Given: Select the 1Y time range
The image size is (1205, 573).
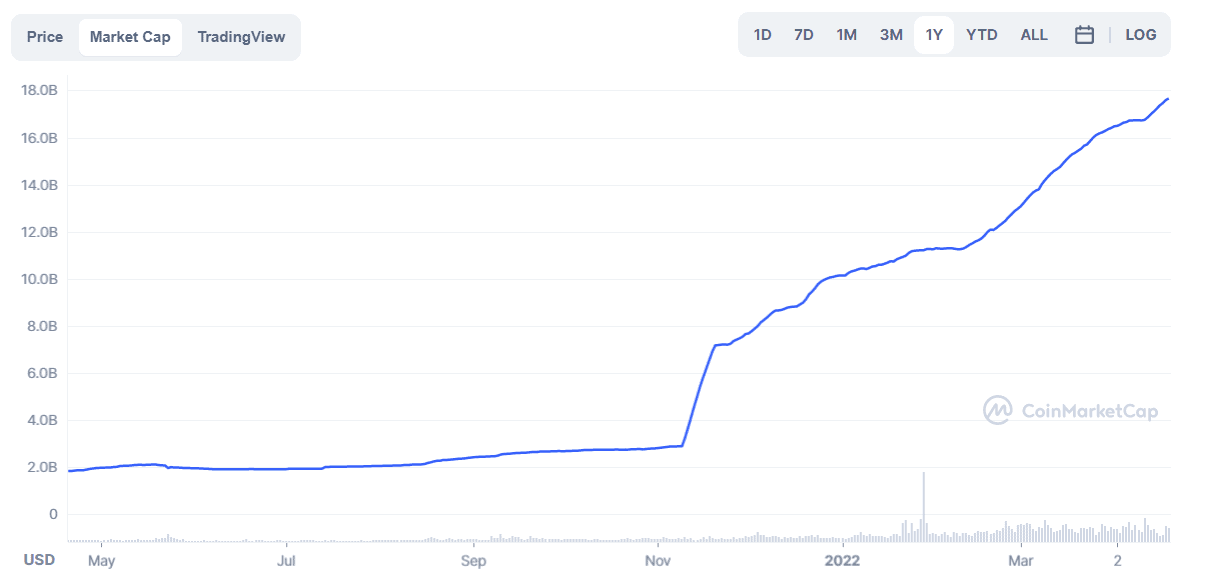Looking at the screenshot, I should [x=934, y=35].
